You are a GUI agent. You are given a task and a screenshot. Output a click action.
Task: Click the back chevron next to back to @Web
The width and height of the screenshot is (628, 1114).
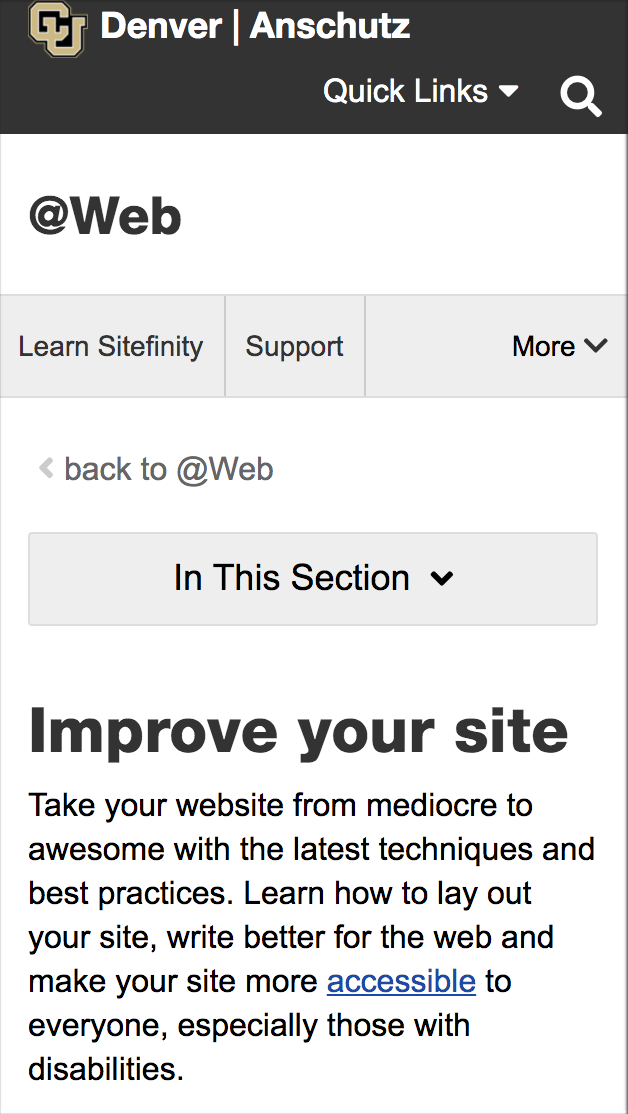(44, 468)
